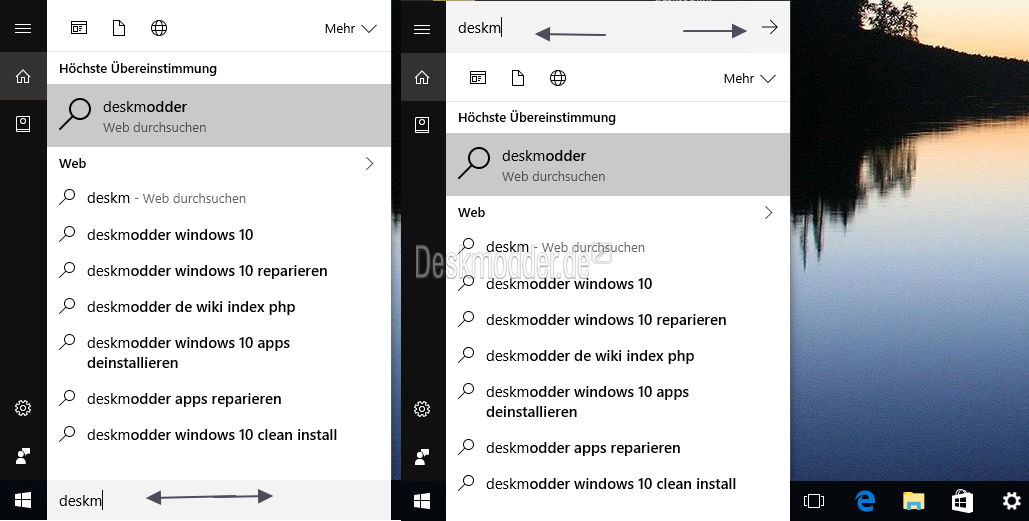Filter by Apps icon in the left search panel
Screen dimensions: 1029x521
pyautogui.click(x=79, y=28)
